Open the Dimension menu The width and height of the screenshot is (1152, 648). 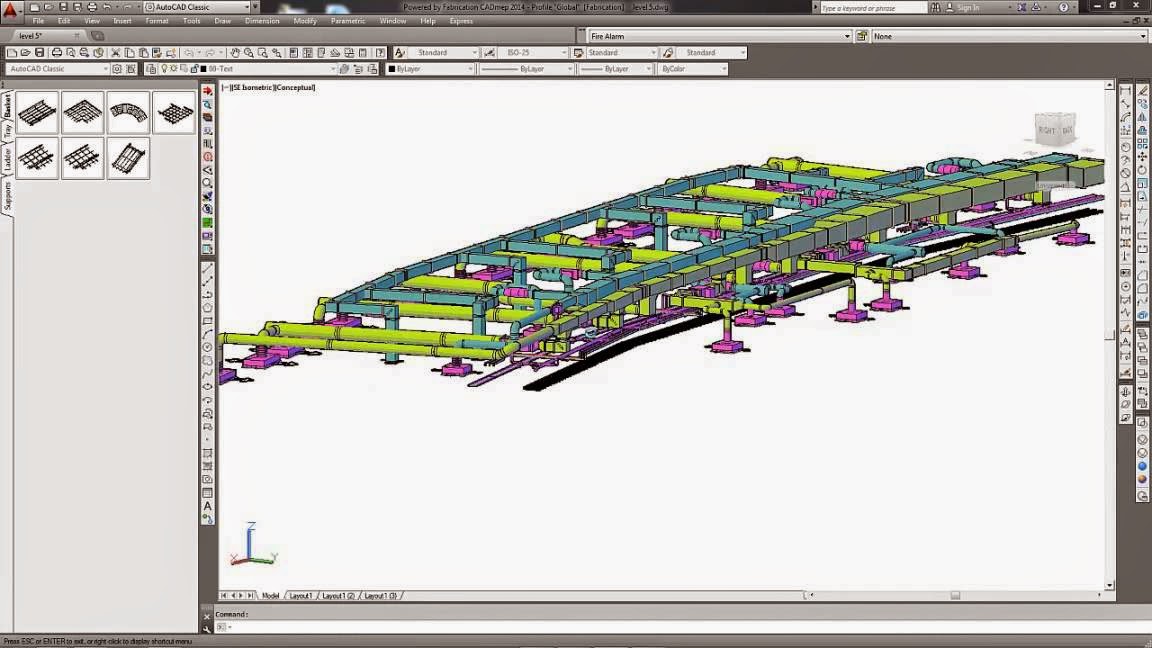[262, 21]
